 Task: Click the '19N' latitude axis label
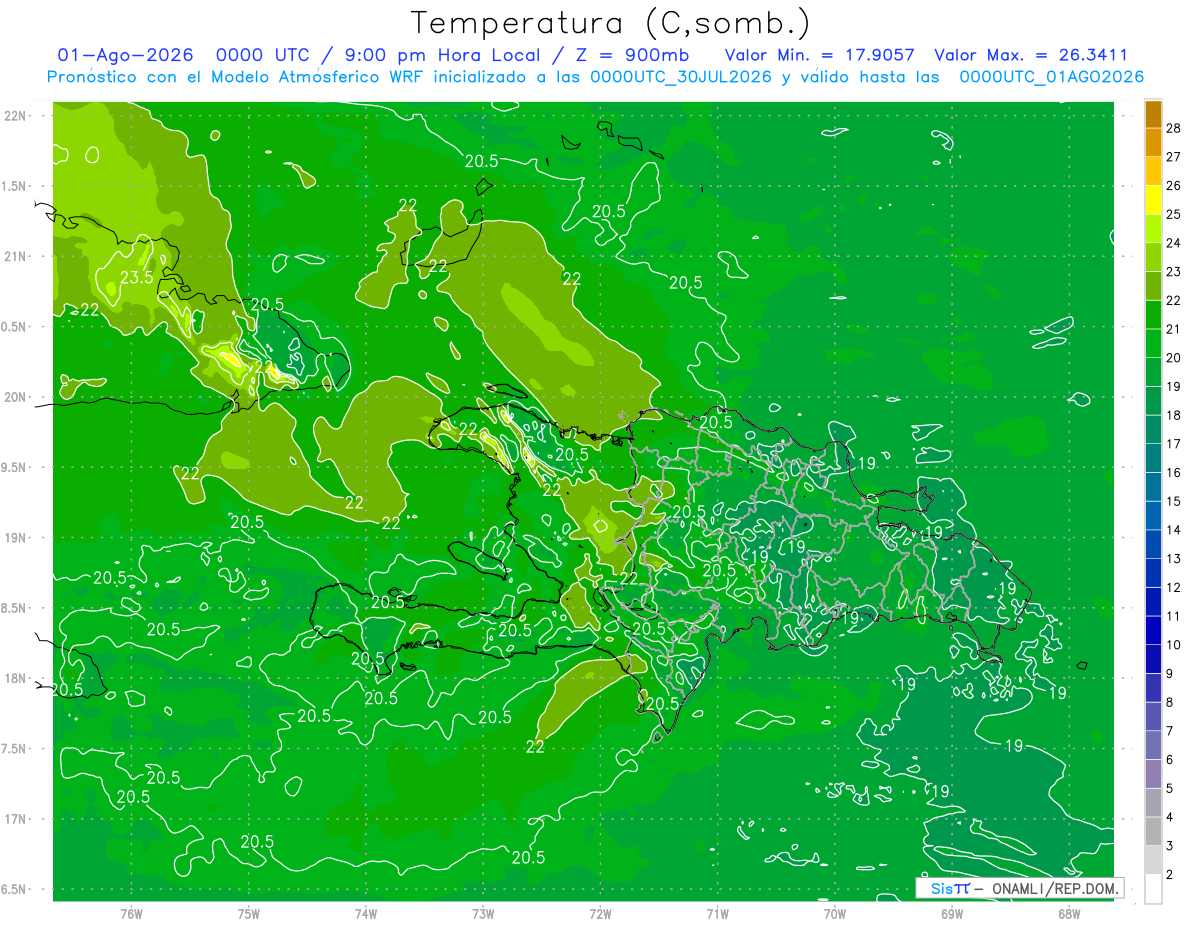(17, 538)
